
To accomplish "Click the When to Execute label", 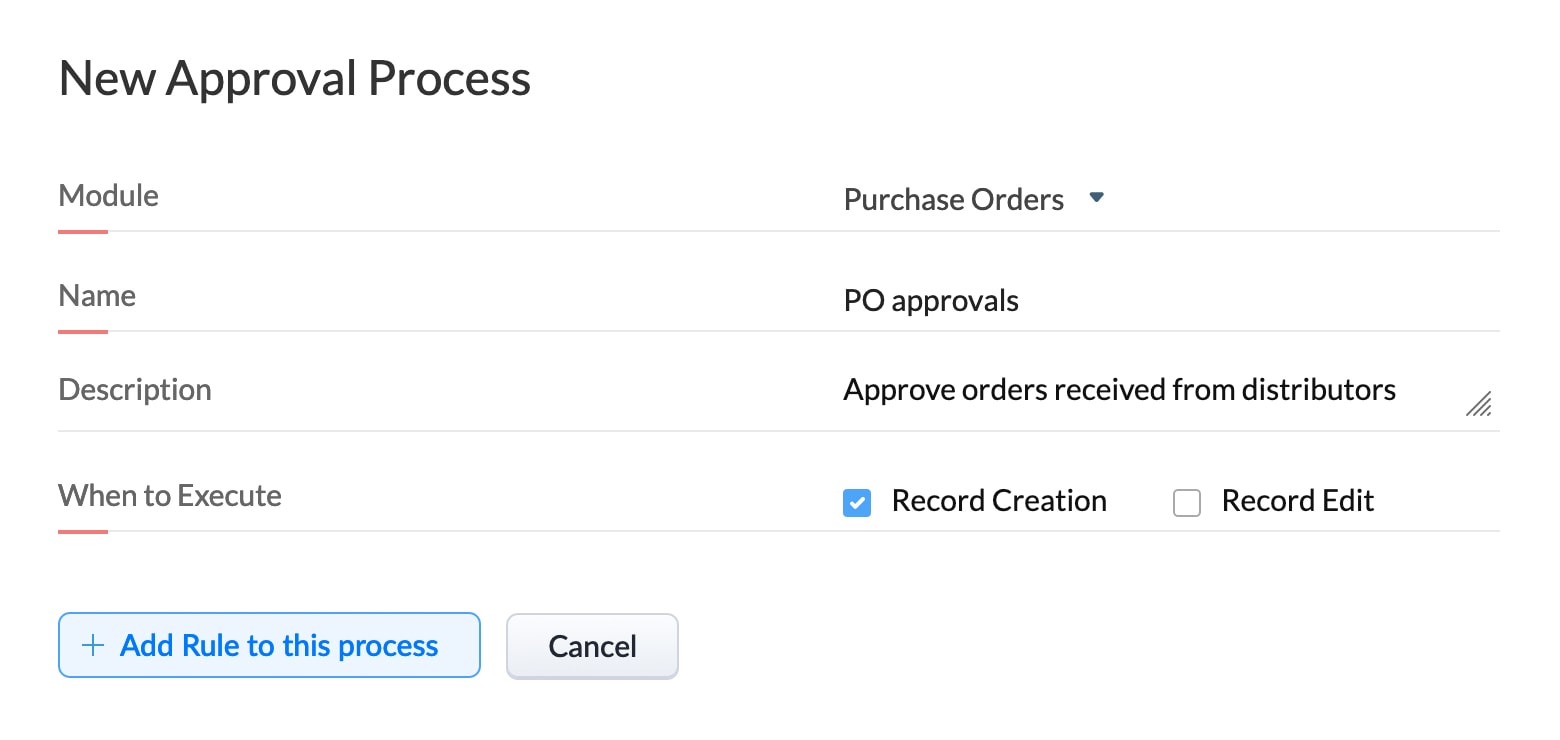I will [170, 495].
